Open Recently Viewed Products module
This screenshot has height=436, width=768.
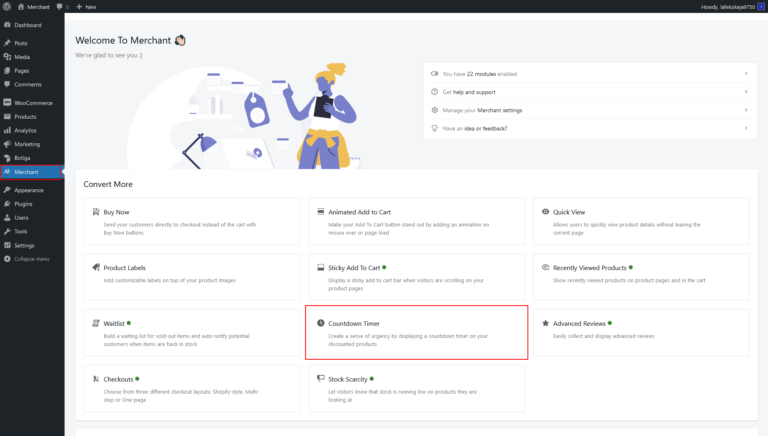click(641, 277)
